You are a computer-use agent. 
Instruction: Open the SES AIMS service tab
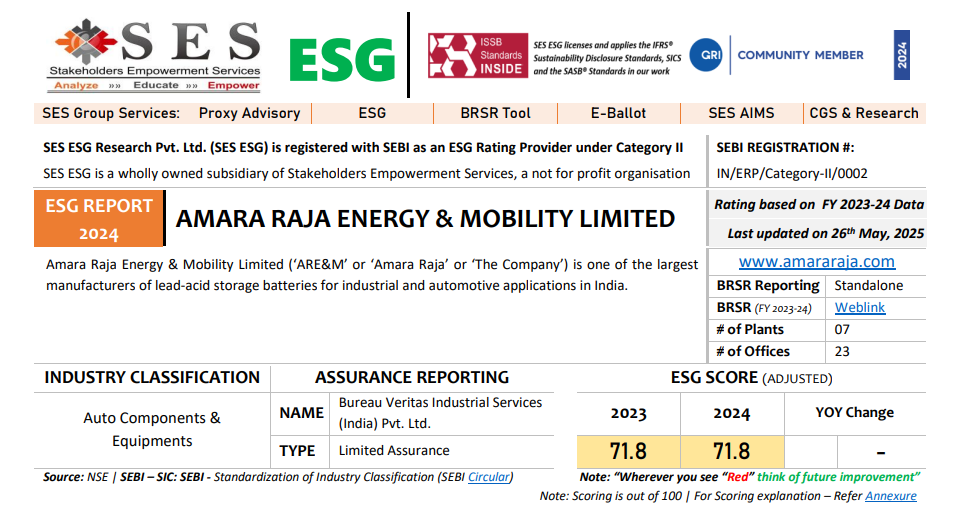click(x=741, y=113)
